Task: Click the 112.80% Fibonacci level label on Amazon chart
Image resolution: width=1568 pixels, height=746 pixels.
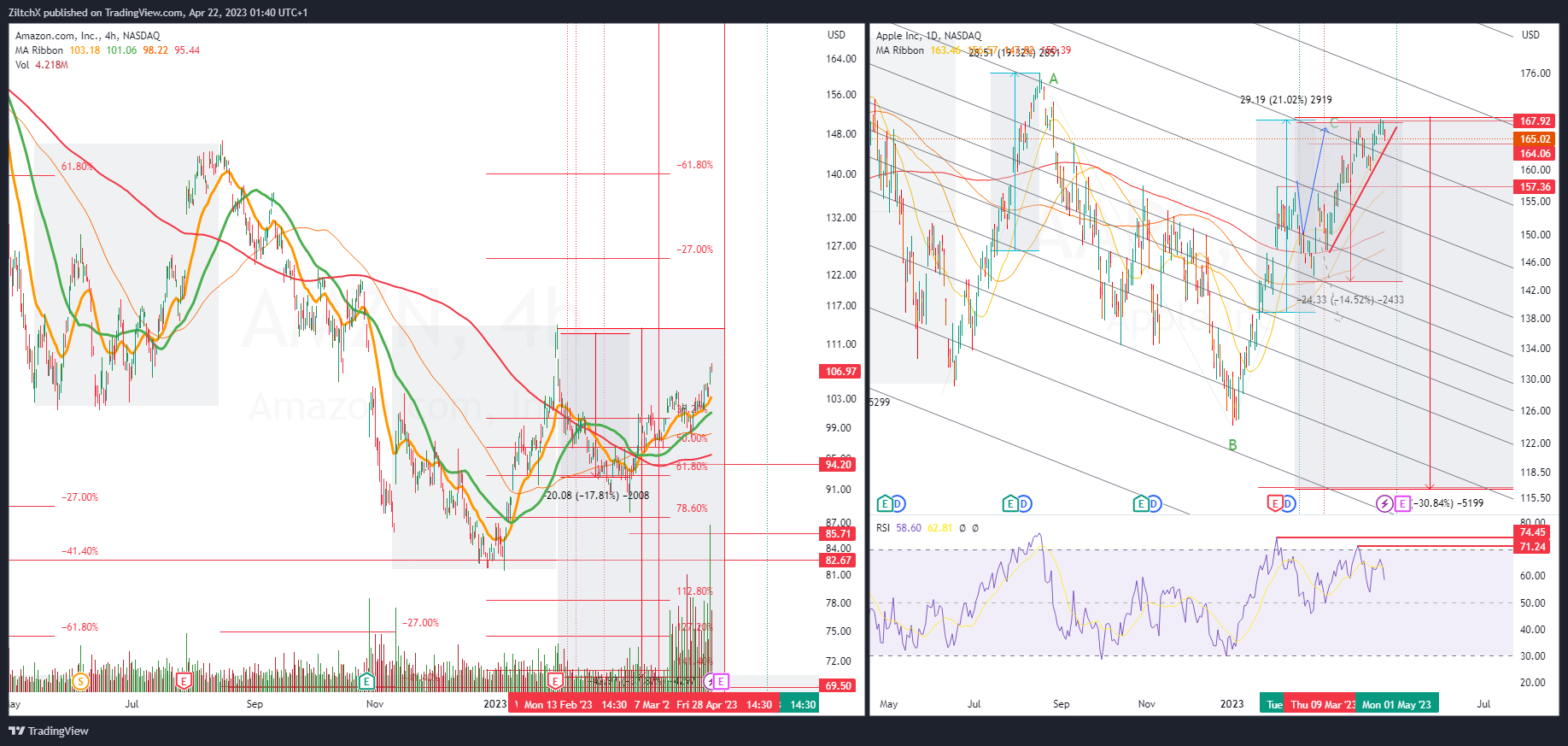Action: coord(694,591)
